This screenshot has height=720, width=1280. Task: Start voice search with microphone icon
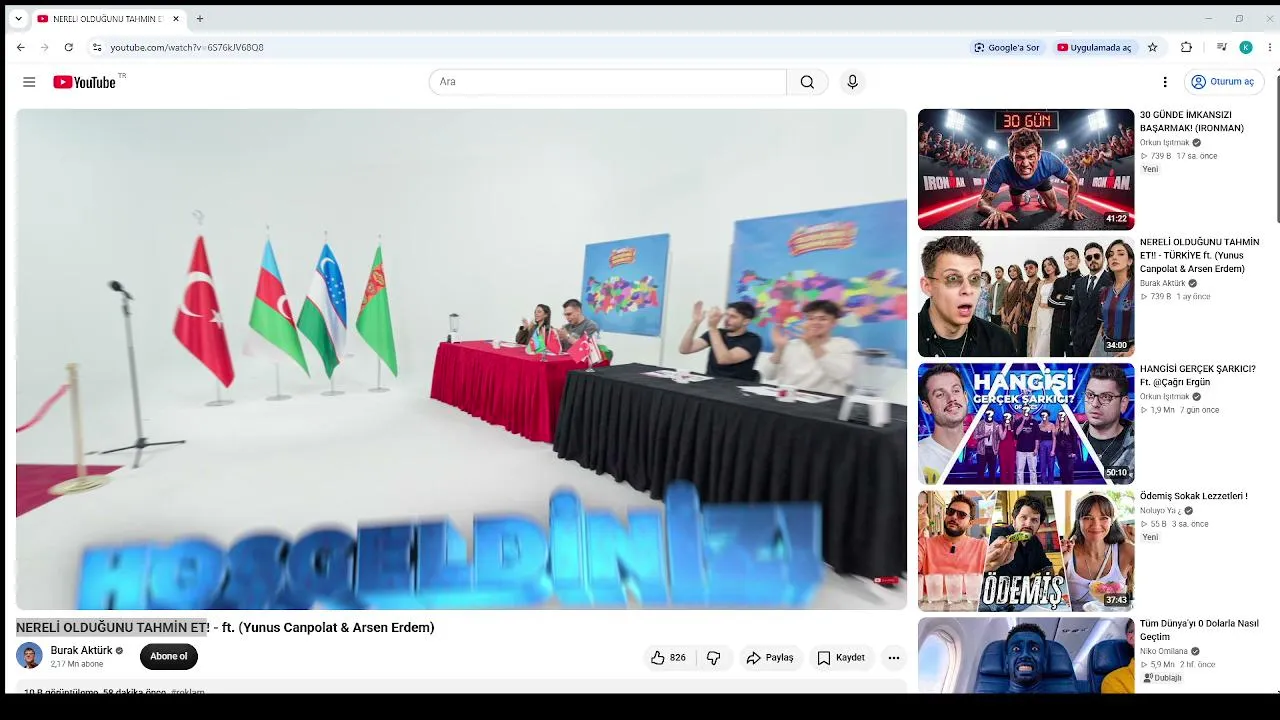click(852, 82)
